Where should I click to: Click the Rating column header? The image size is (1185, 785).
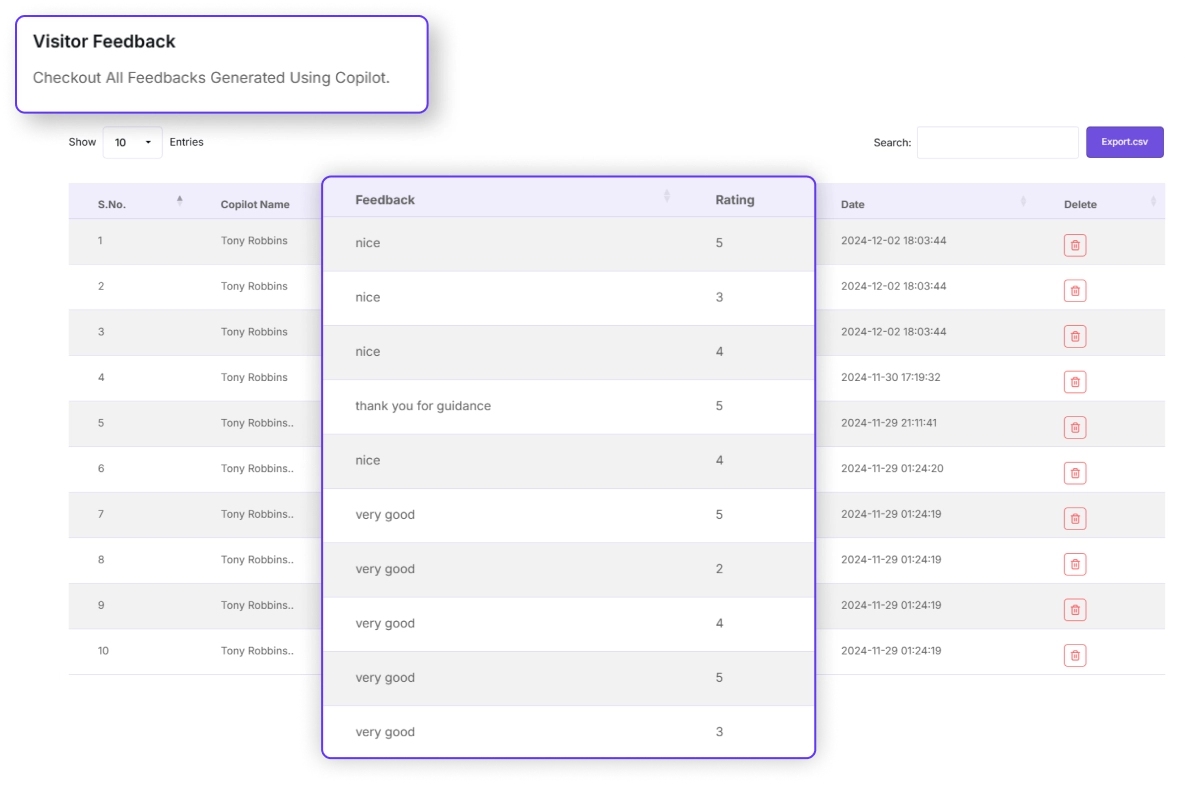coord(735,200)
